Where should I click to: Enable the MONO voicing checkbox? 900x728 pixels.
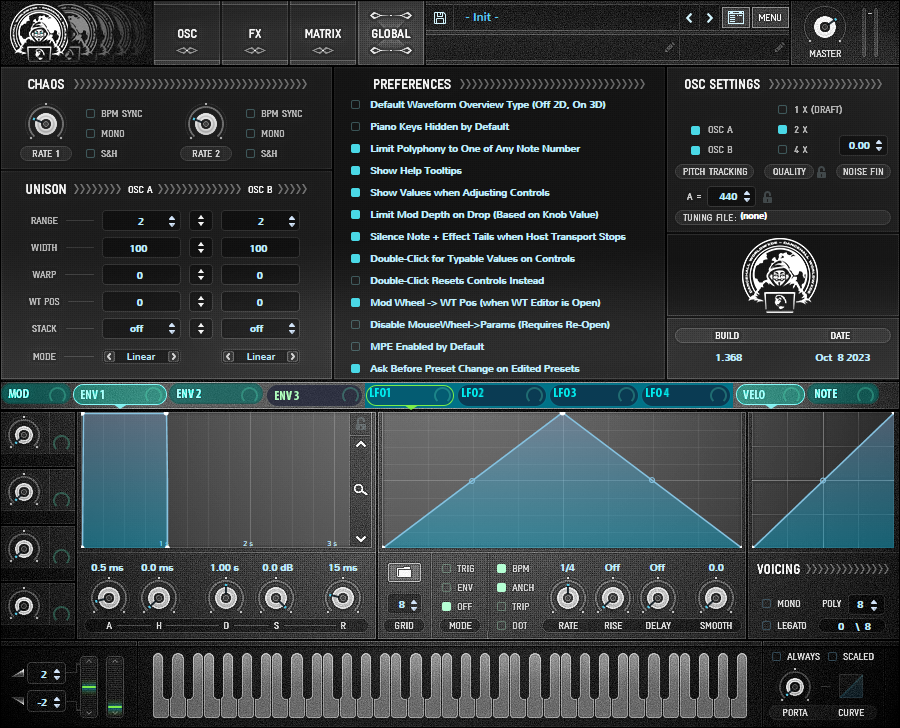click(x=767, y=604)
